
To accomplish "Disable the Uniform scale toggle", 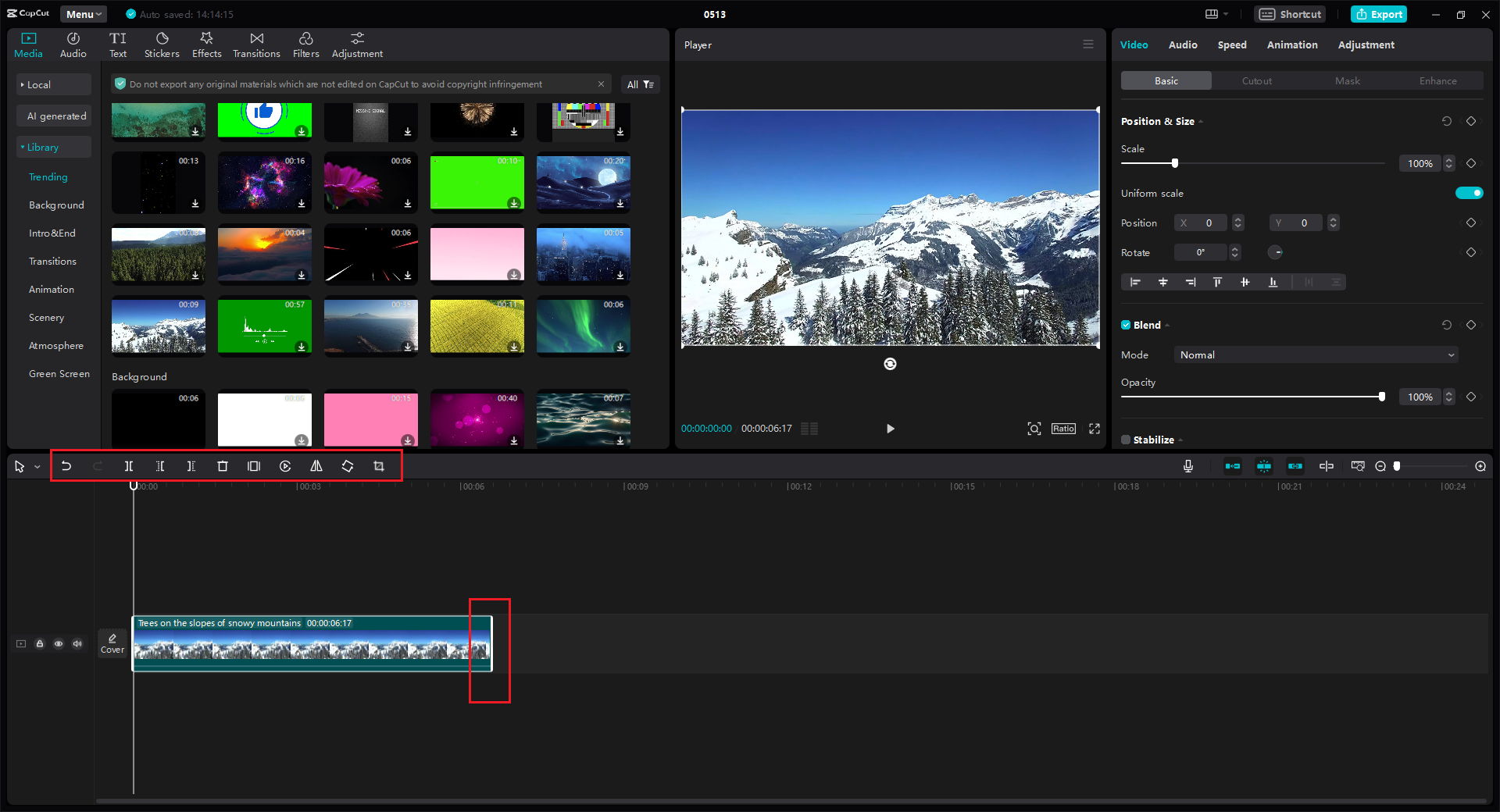I will pos(1469,193).
